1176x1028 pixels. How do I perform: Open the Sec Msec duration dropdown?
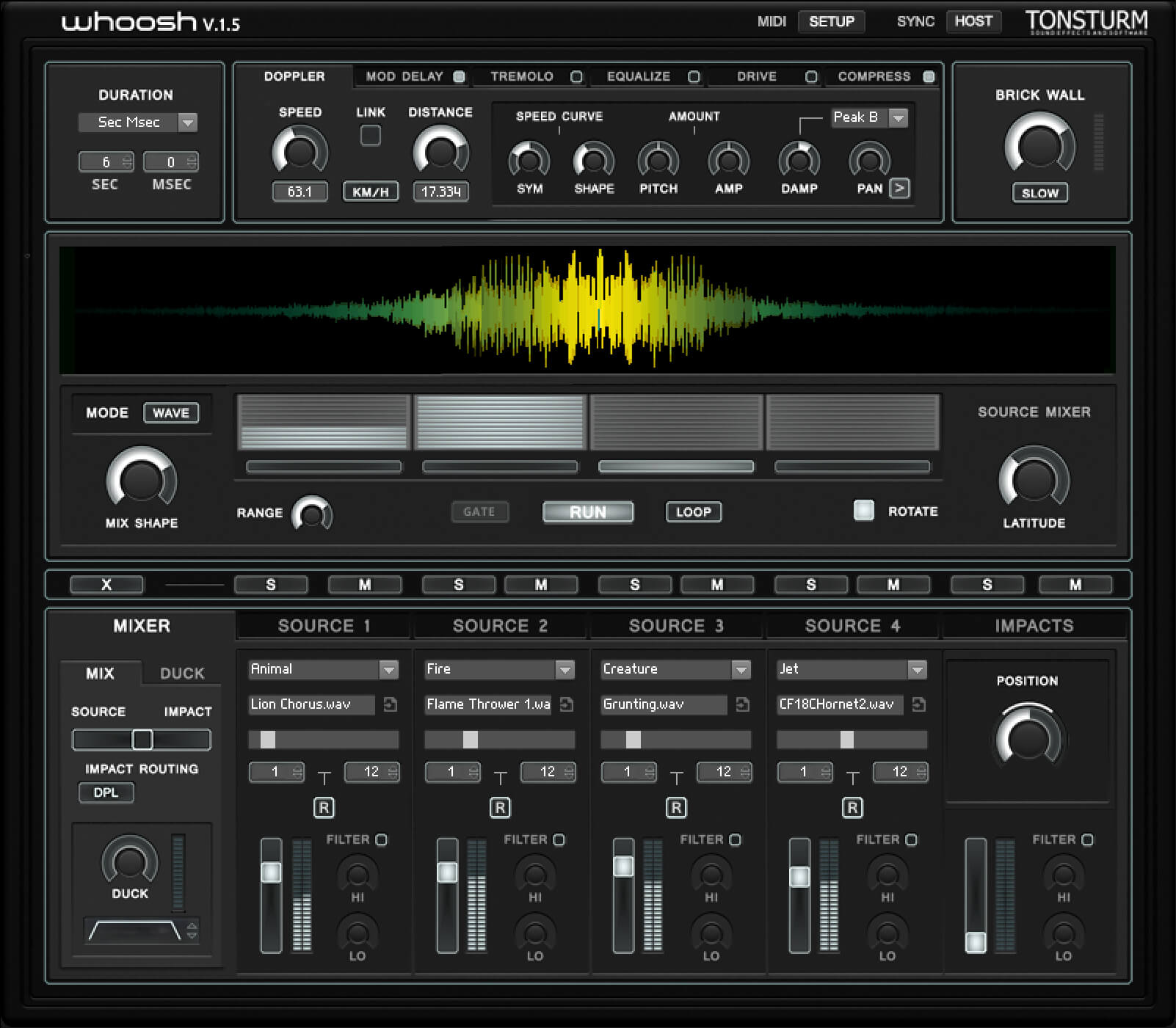(137, 123)
